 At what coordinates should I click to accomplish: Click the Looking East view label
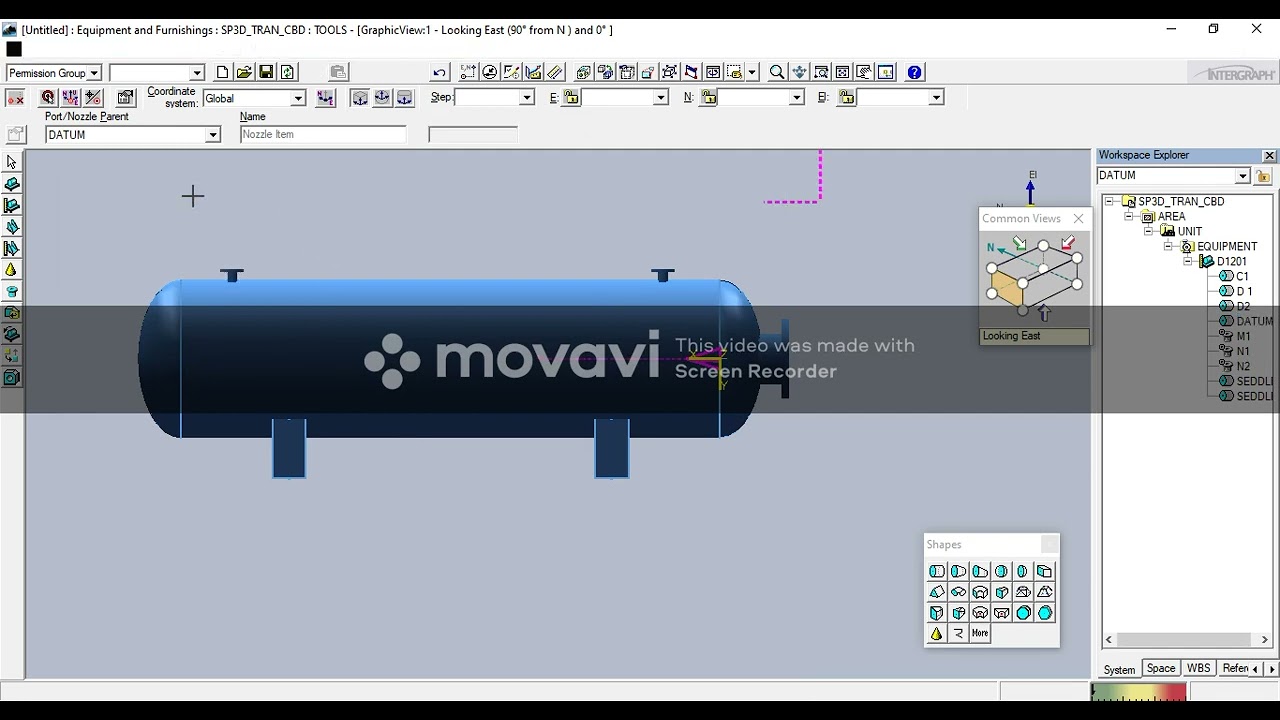[1034, 336]
